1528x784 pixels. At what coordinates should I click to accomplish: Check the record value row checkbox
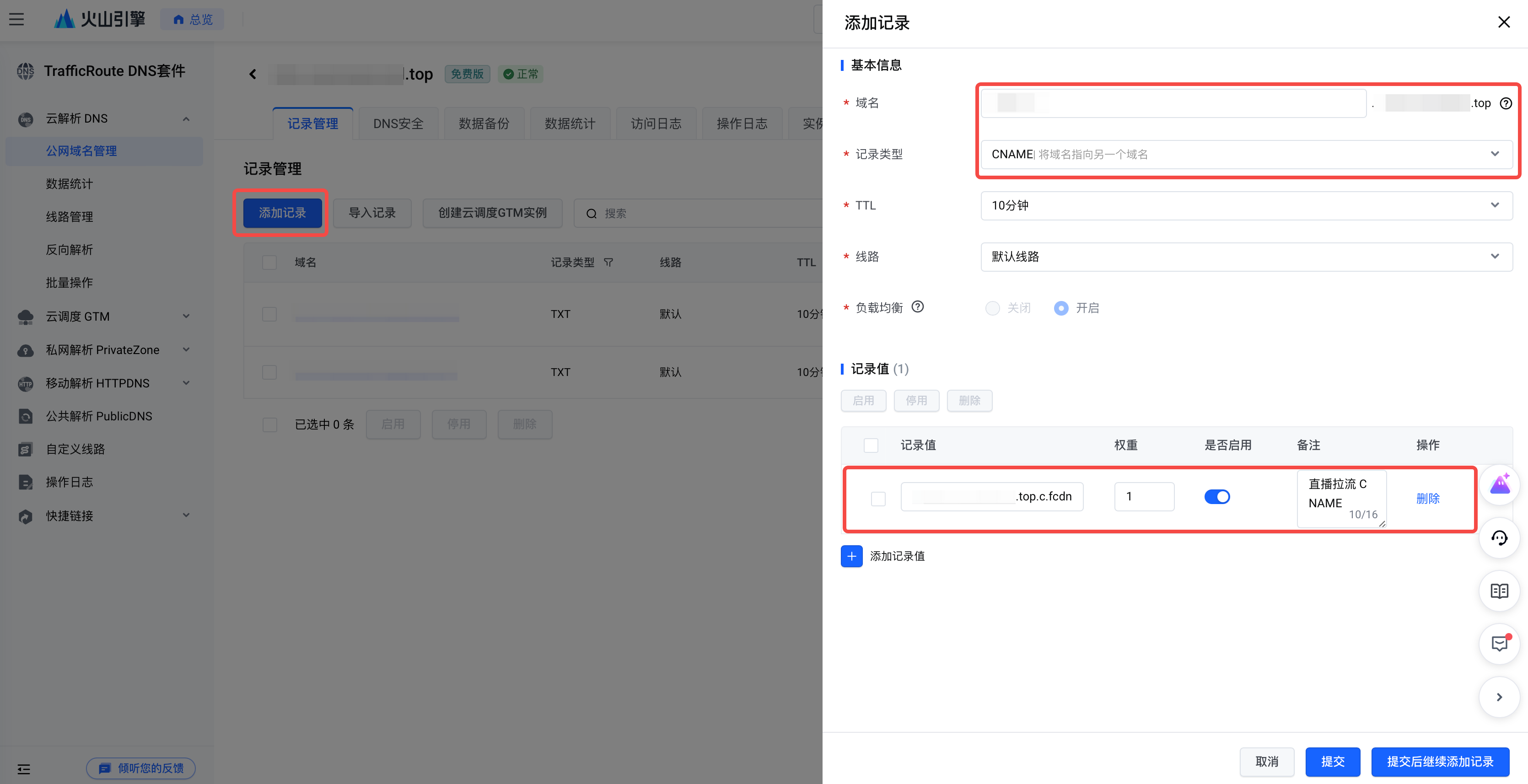click(878, 498)
